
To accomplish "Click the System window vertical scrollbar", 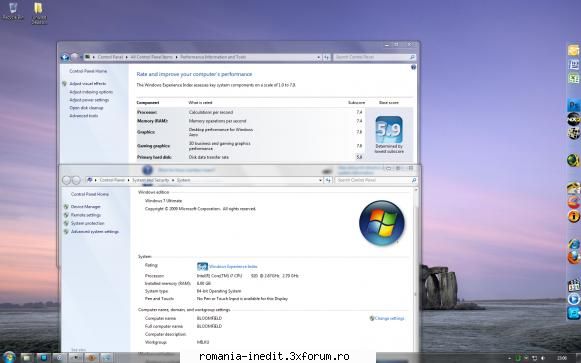I will point(415,270).
